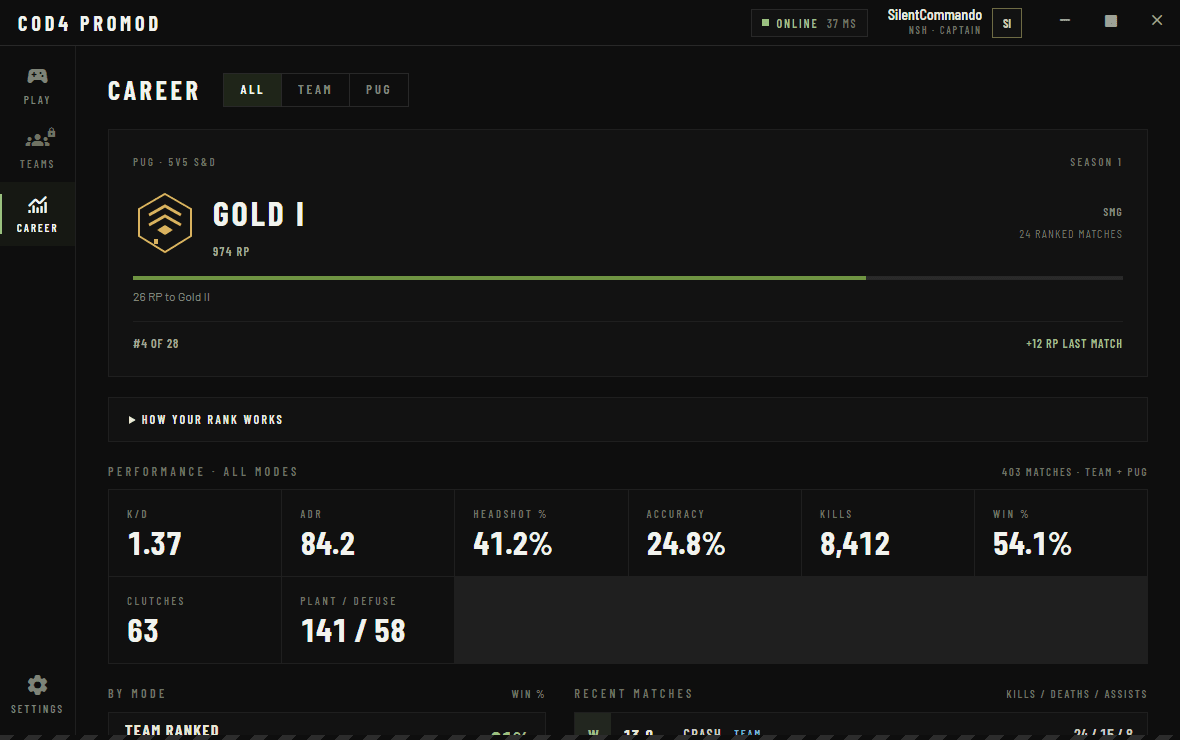Click the Kills 8,412 value

click(855, 544)
